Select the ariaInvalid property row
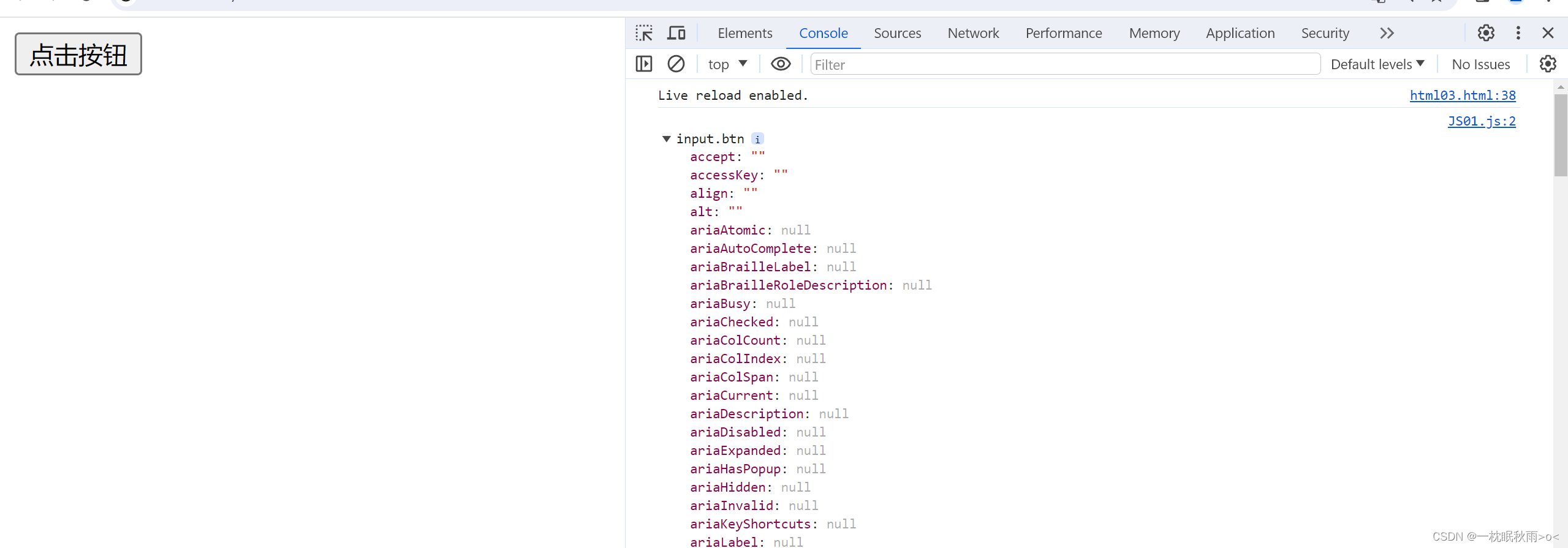 pos(754,506)
